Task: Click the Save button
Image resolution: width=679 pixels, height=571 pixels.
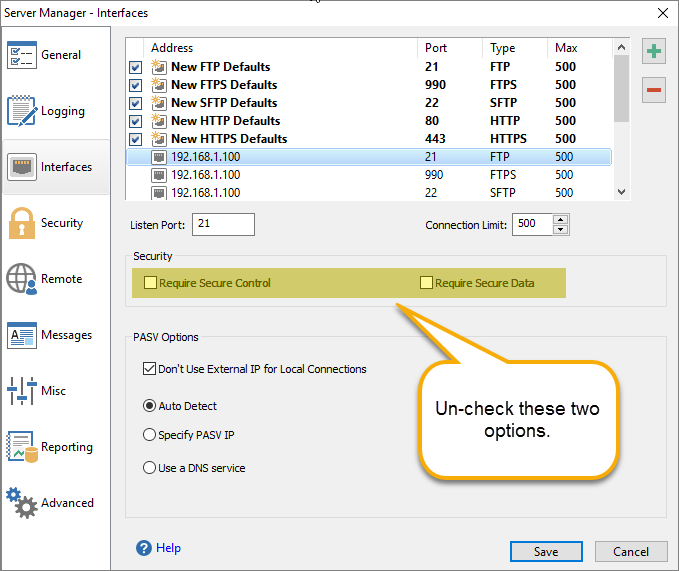Action: (546, 552)
